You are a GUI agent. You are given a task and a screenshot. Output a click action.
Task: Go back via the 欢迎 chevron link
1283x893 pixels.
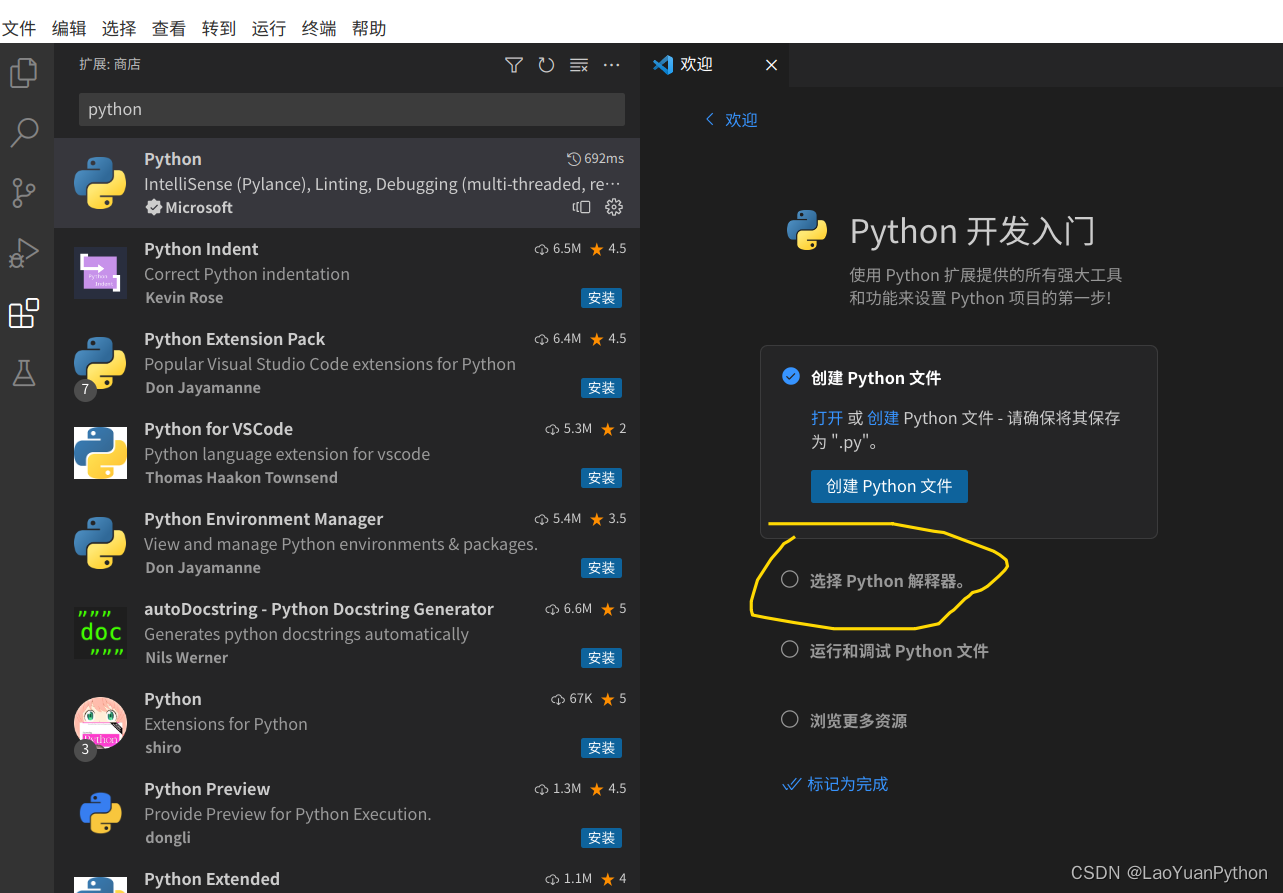[731, 120]
